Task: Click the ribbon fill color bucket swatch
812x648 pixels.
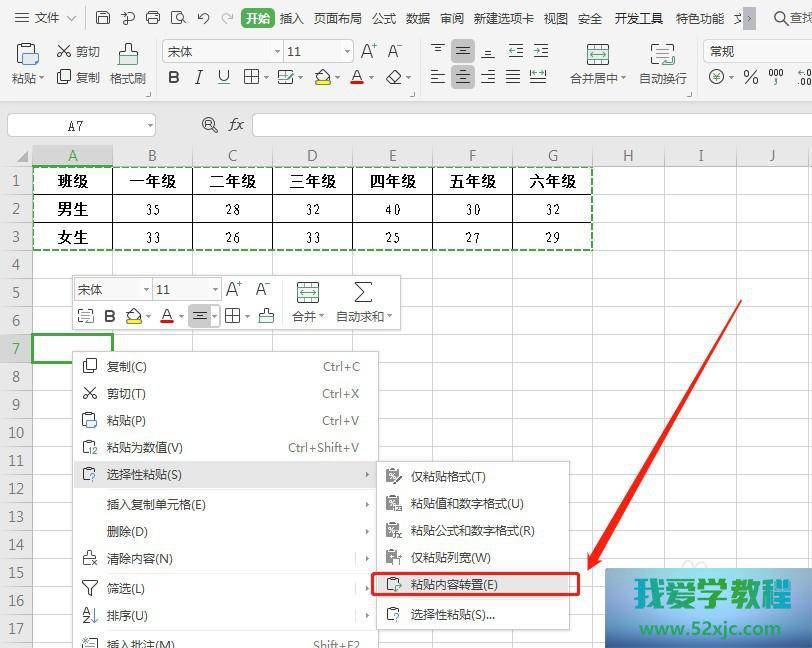Action: tap(322, 77)
